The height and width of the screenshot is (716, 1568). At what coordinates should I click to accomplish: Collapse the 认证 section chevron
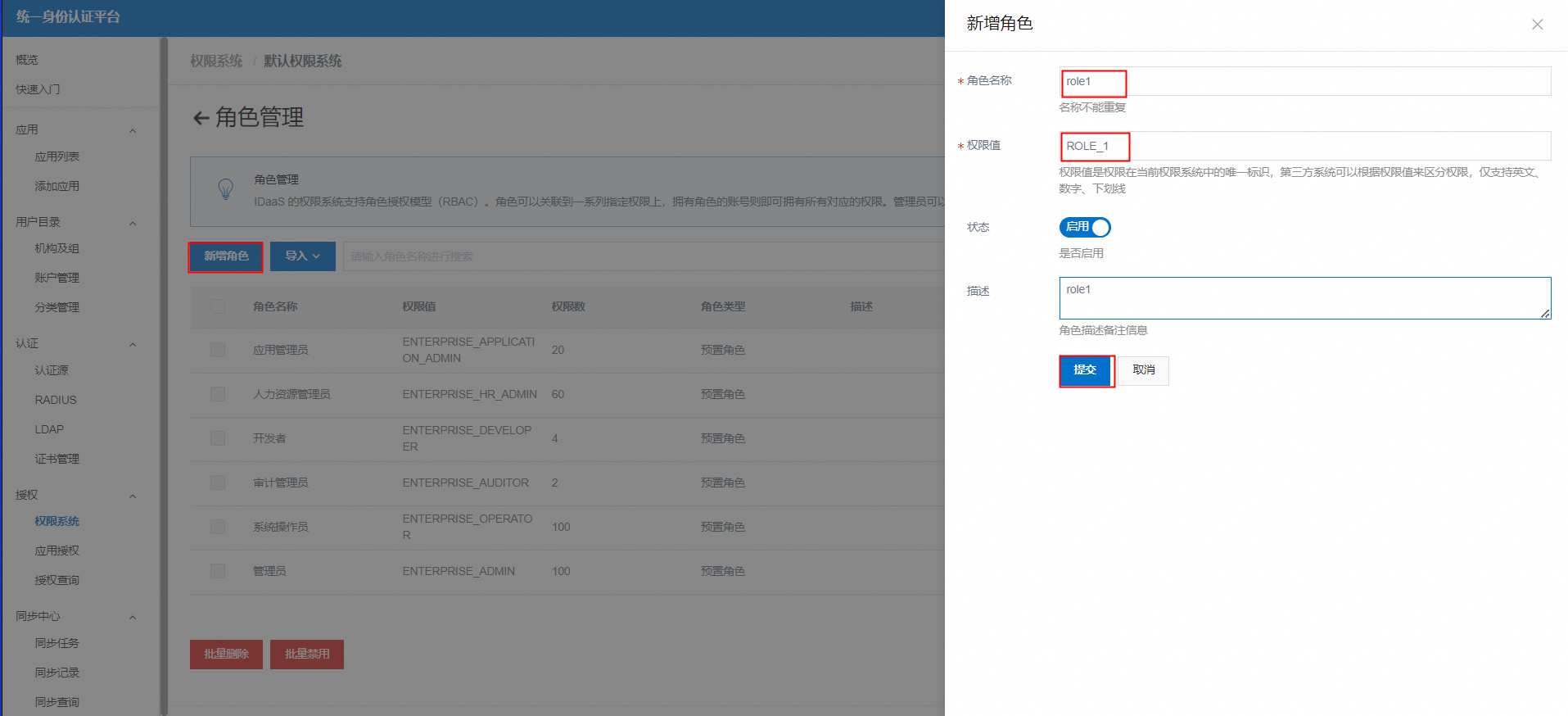[x=133, y=345]
